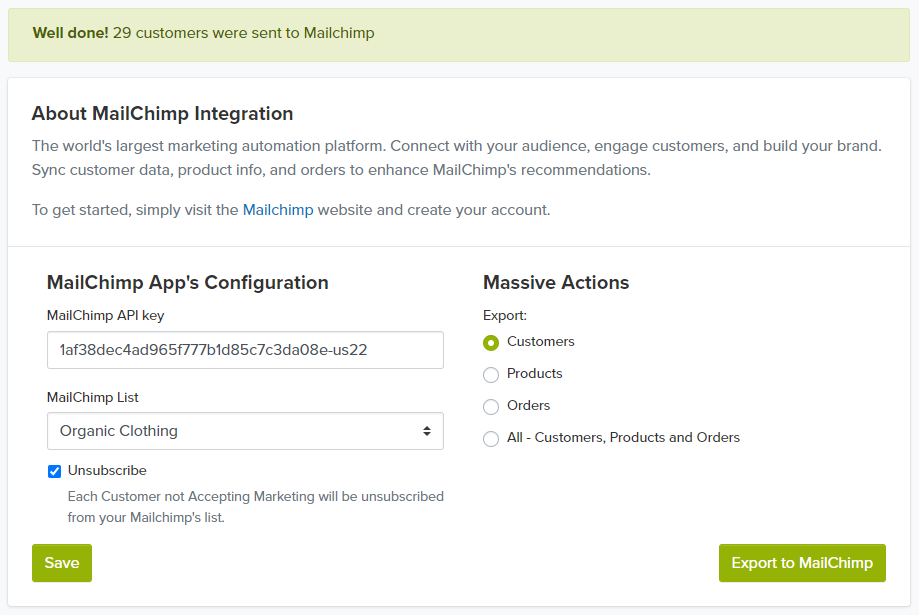Choose the Orders export radio button
Screen dimensions: 919x615
[x=491, y=407]
